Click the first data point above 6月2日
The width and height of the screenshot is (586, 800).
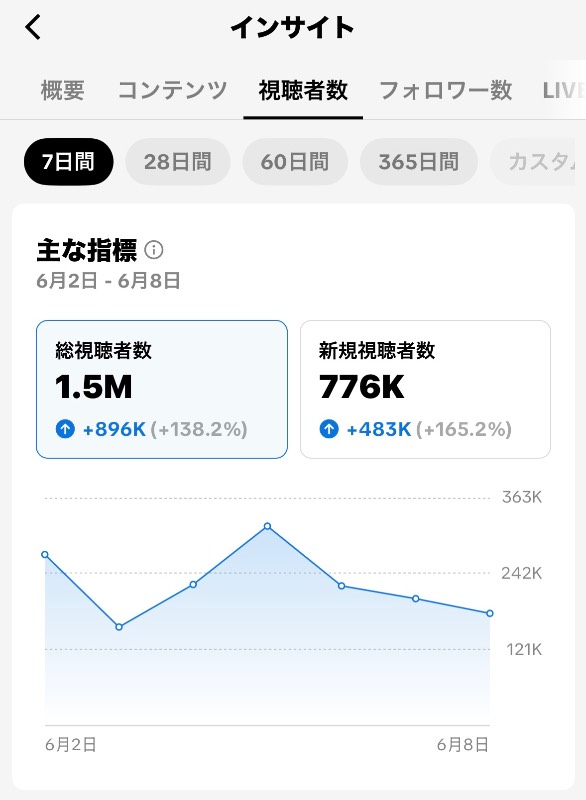[x=45, y=555]
